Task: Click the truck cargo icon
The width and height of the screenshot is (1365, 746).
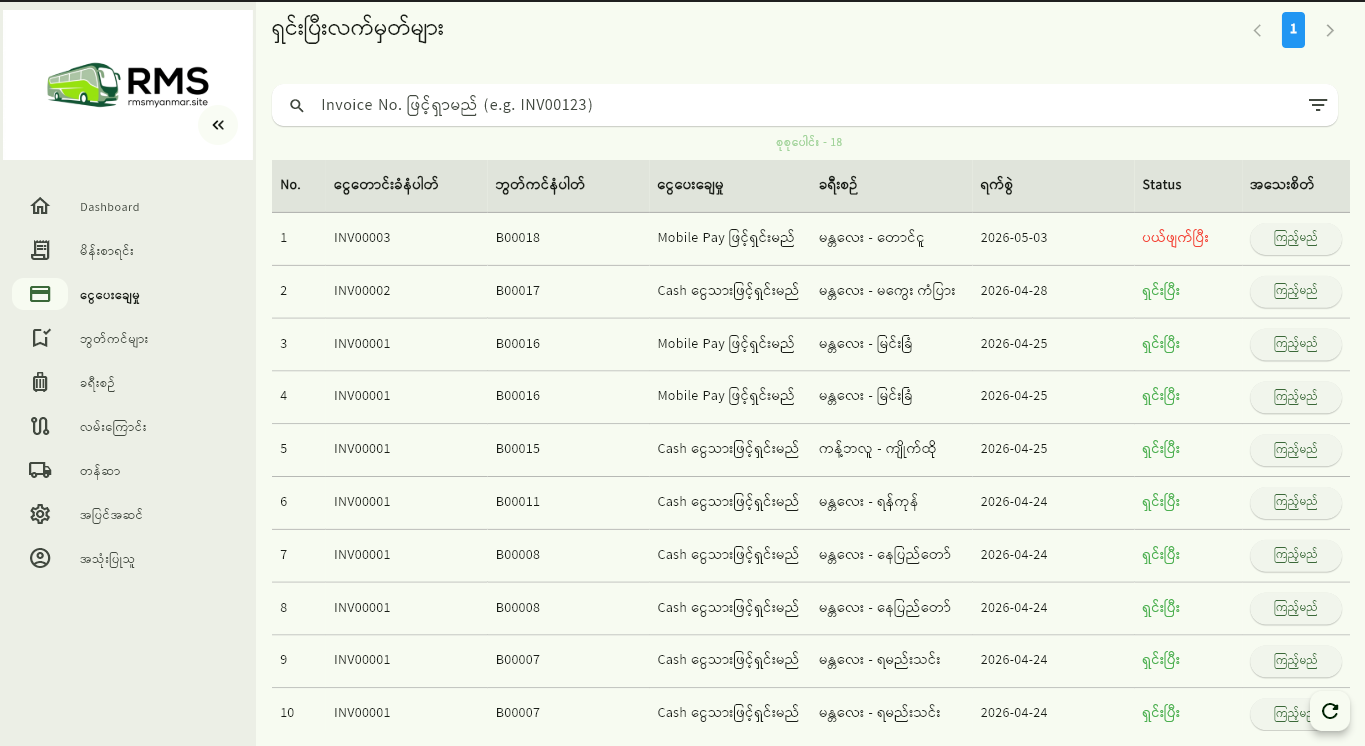Action: coord(40,470)
